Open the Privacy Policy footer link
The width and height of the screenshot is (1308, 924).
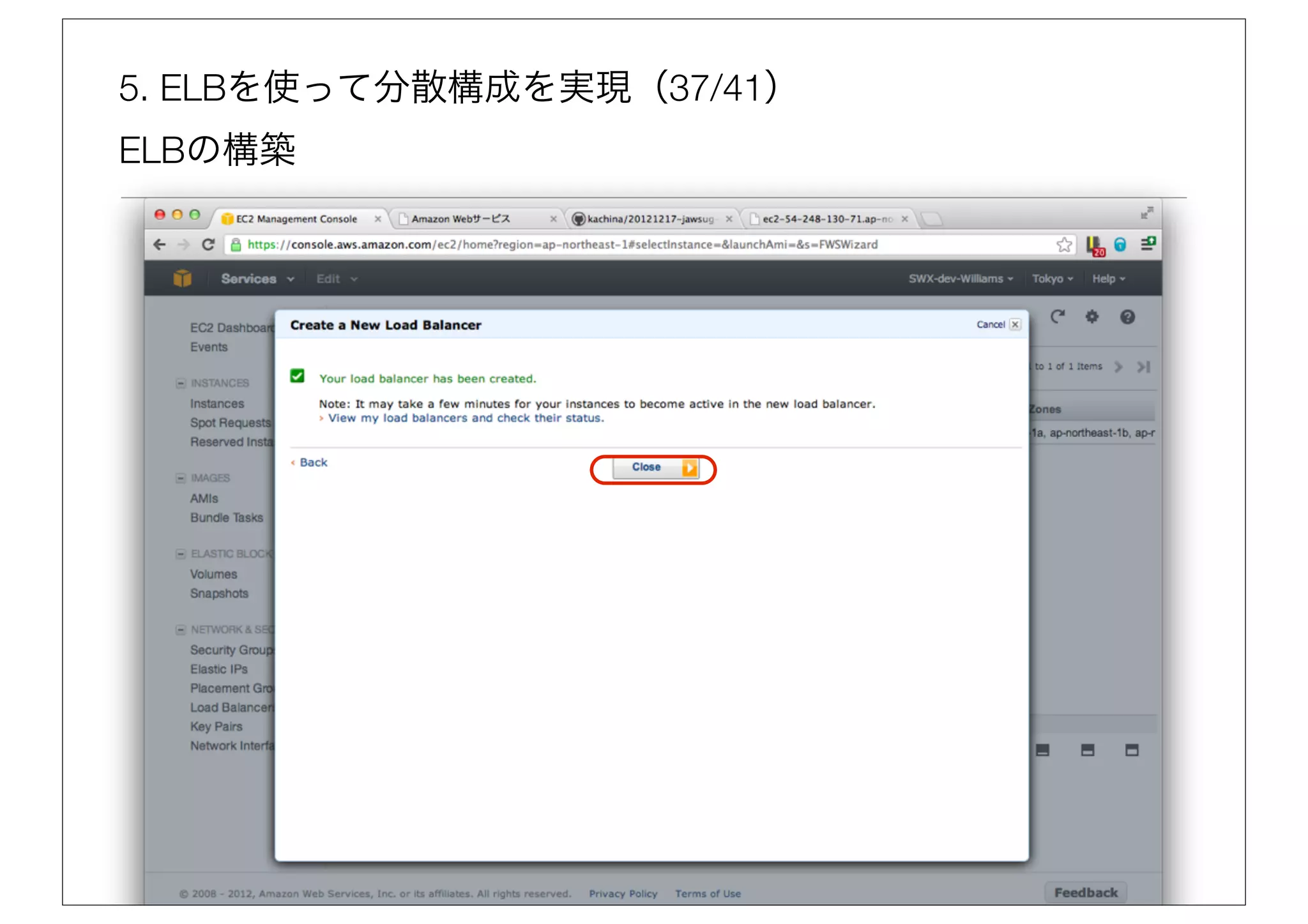623,894
